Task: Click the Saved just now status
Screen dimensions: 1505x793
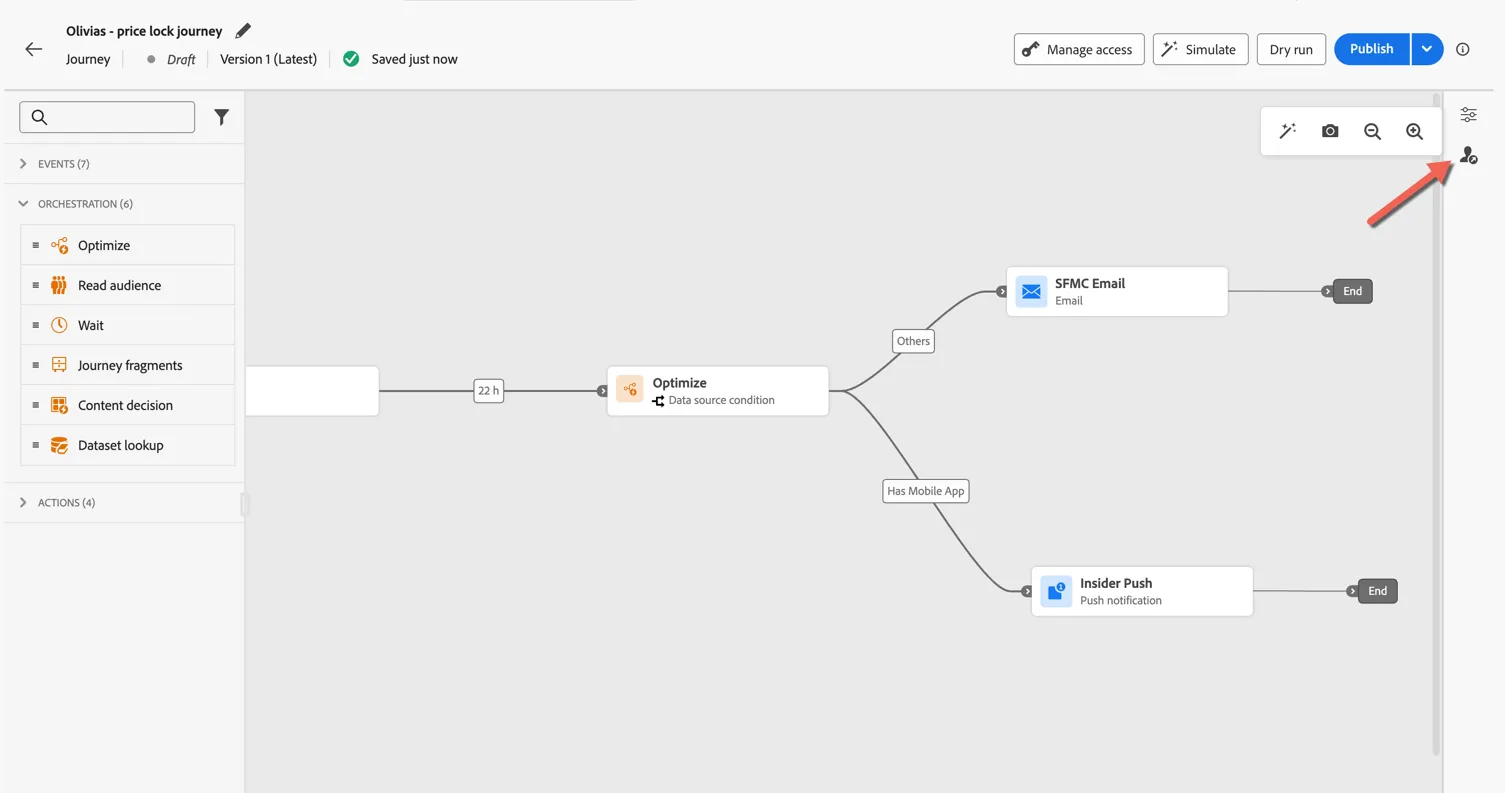Action: click(x=414, y=59)
